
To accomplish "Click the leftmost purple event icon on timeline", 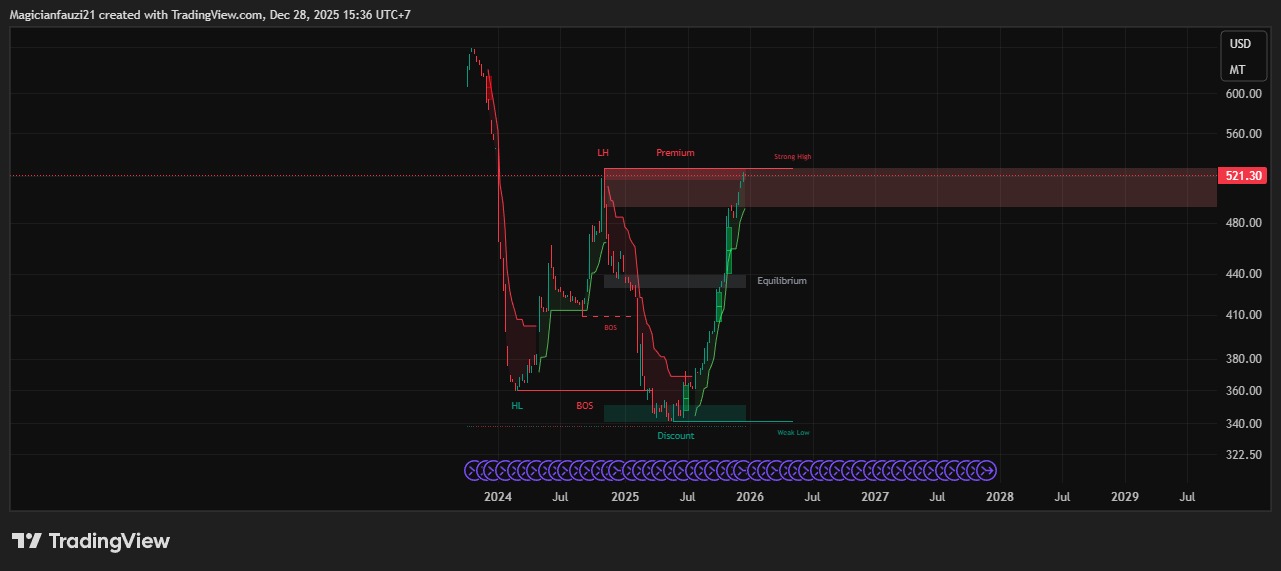I will [474, 470].
